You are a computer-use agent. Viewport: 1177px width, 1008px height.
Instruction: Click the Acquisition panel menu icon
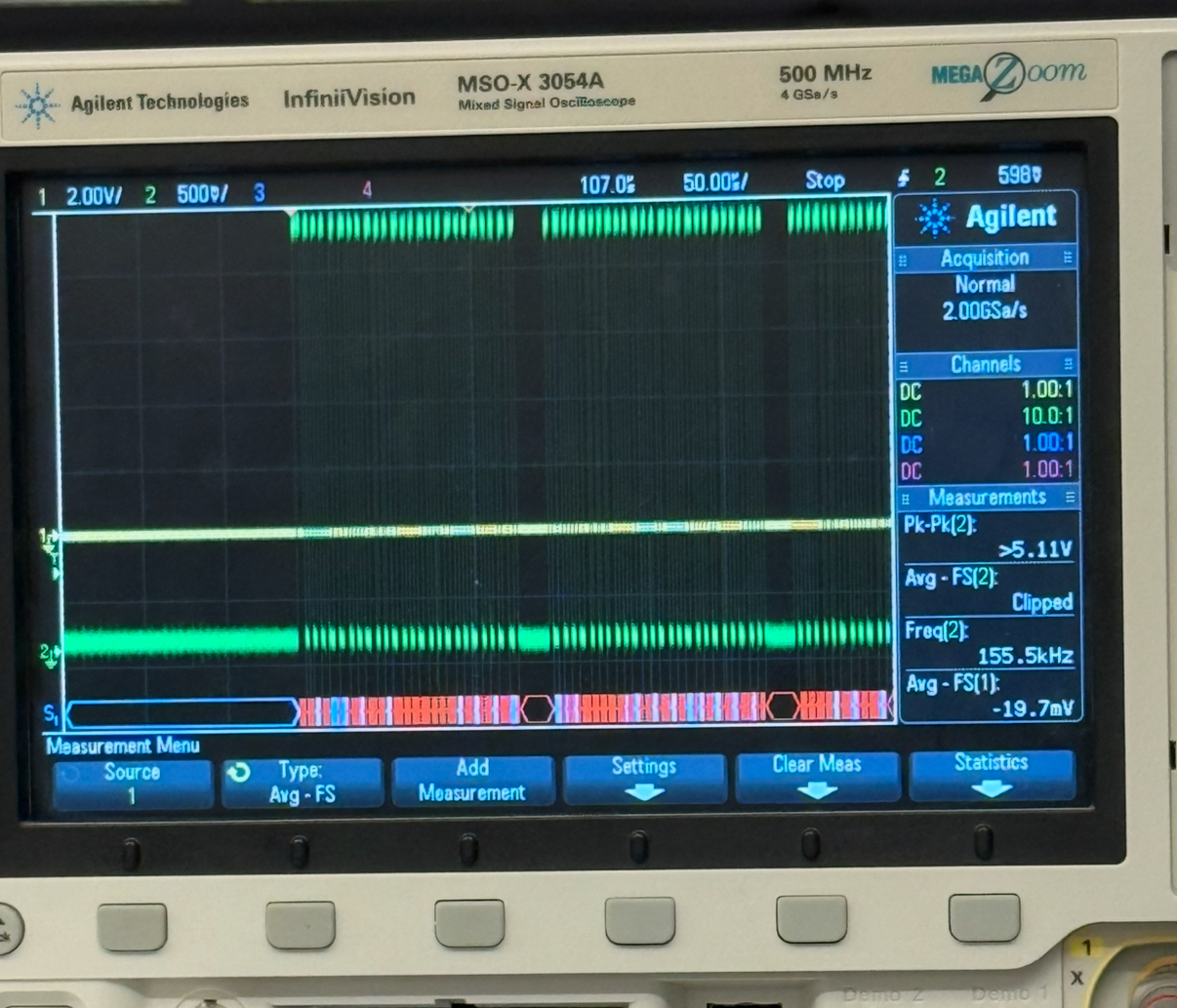tap(1068, 258)
